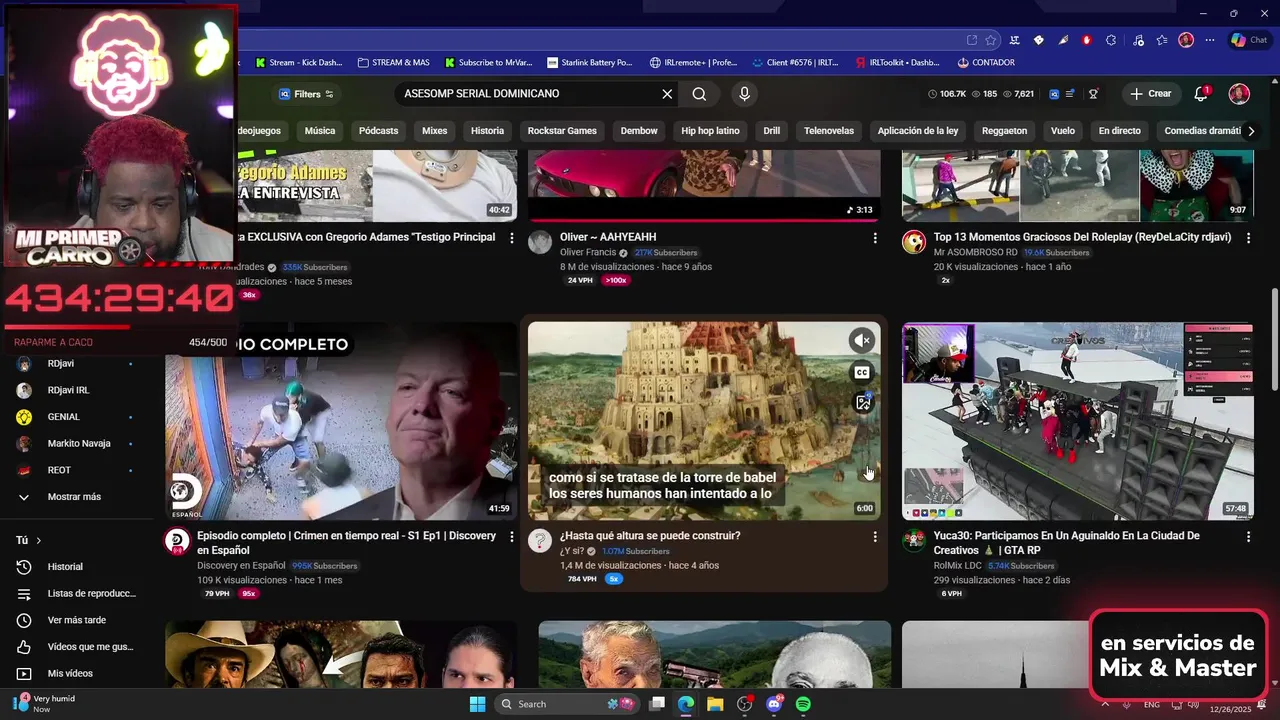Click the trophy icon in the YouTube header
Image resolution: width=1280 pixels, height=720 pixels.
click(1093, 94)
